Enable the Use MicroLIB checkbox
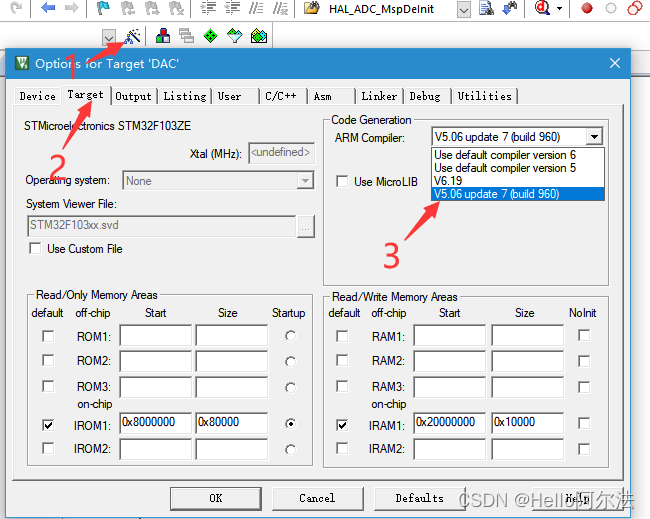The image size is (650, 519). [342, 181]
